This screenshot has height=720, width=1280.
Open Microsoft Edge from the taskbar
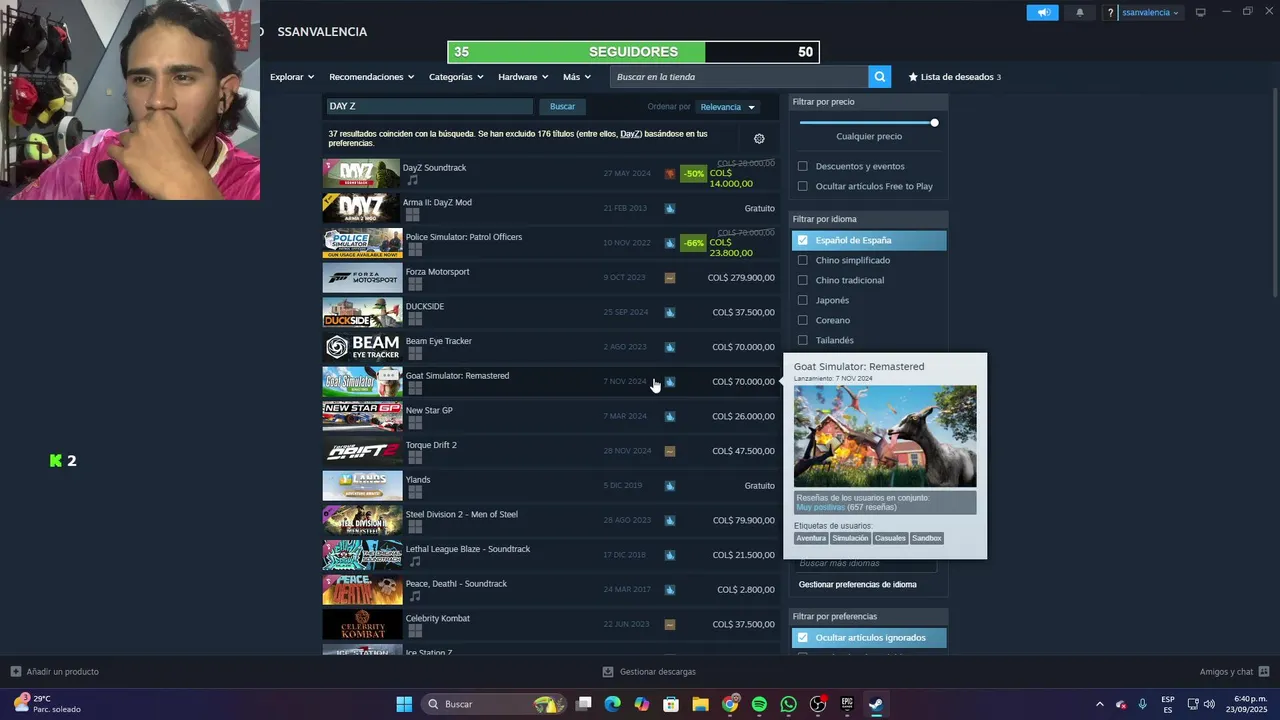click(612, 704)
